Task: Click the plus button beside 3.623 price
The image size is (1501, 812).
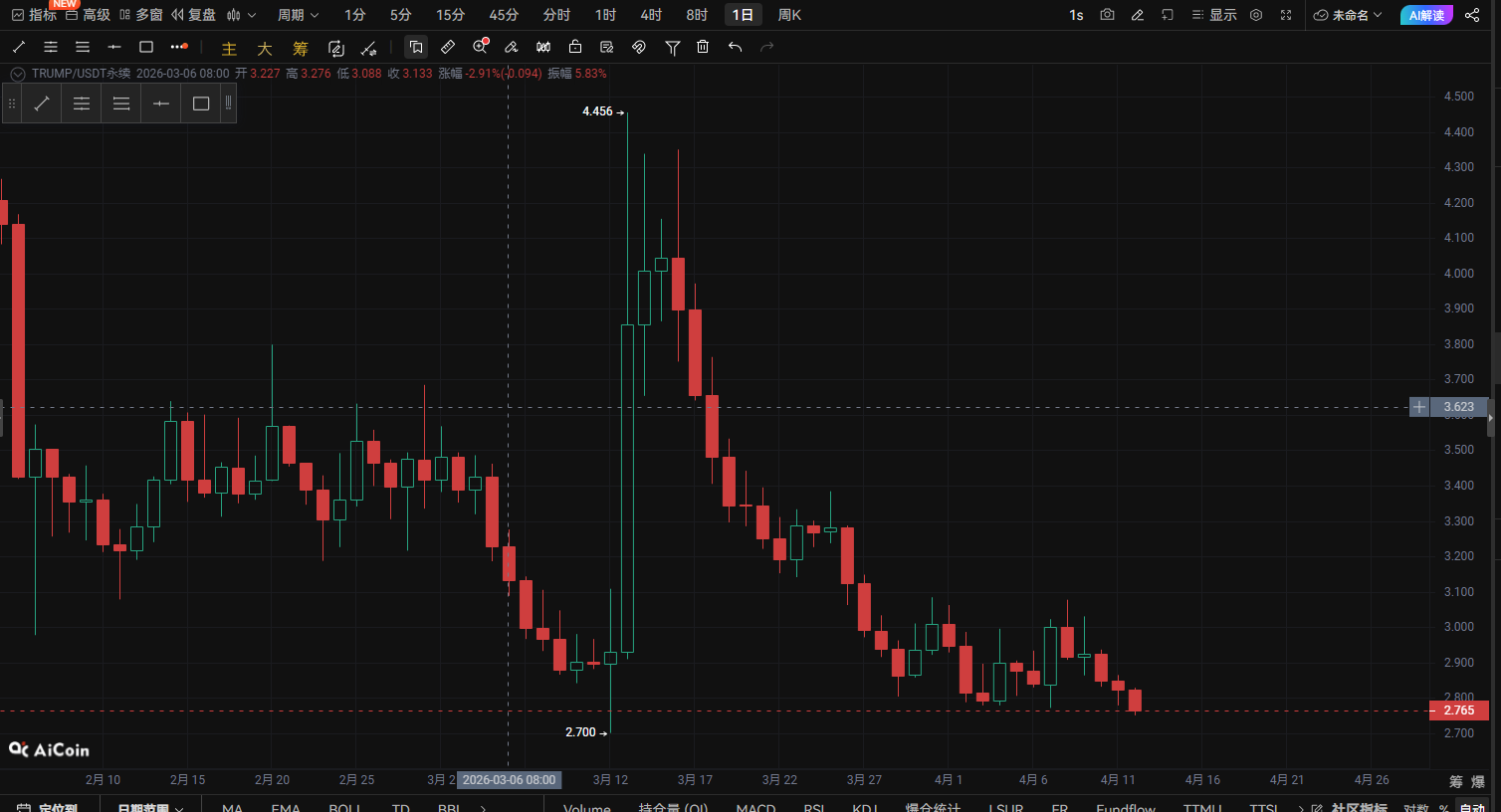Action: (x=1419, y=407)
